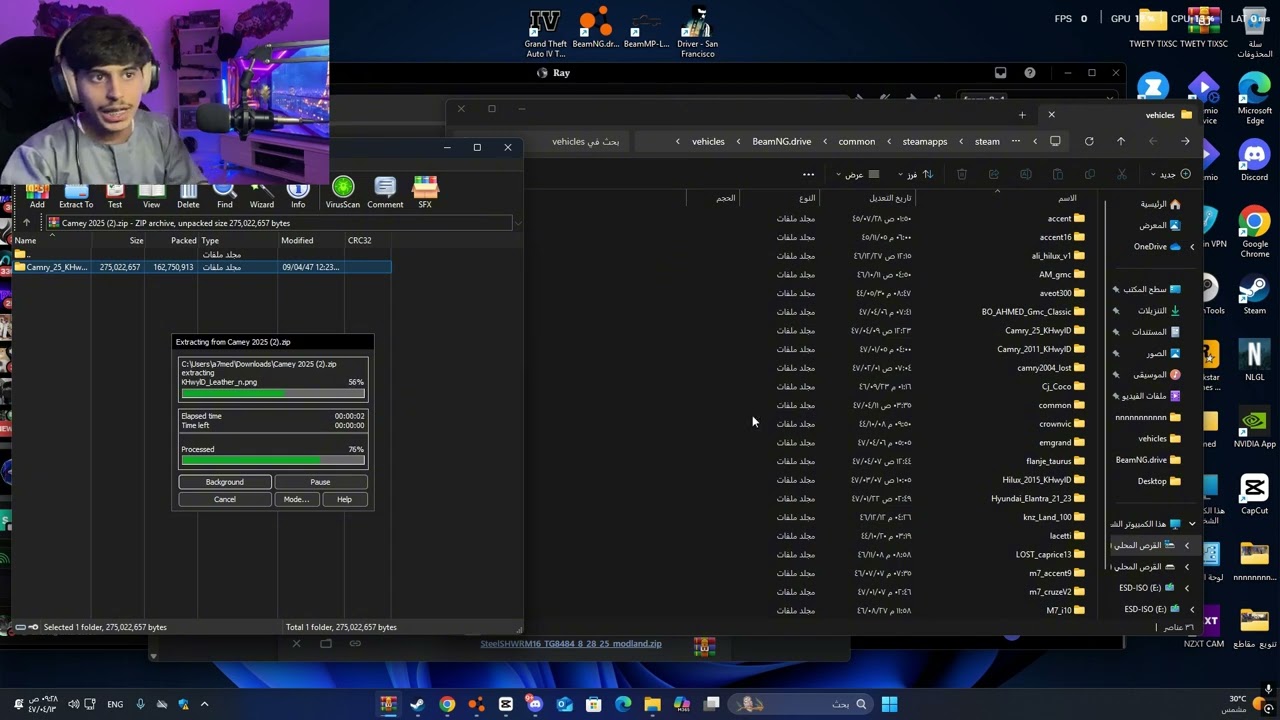This screenshot has height=720, width=1280.
Task: Refresh the Explorer folder view
Action: [x=1089, y=141]
